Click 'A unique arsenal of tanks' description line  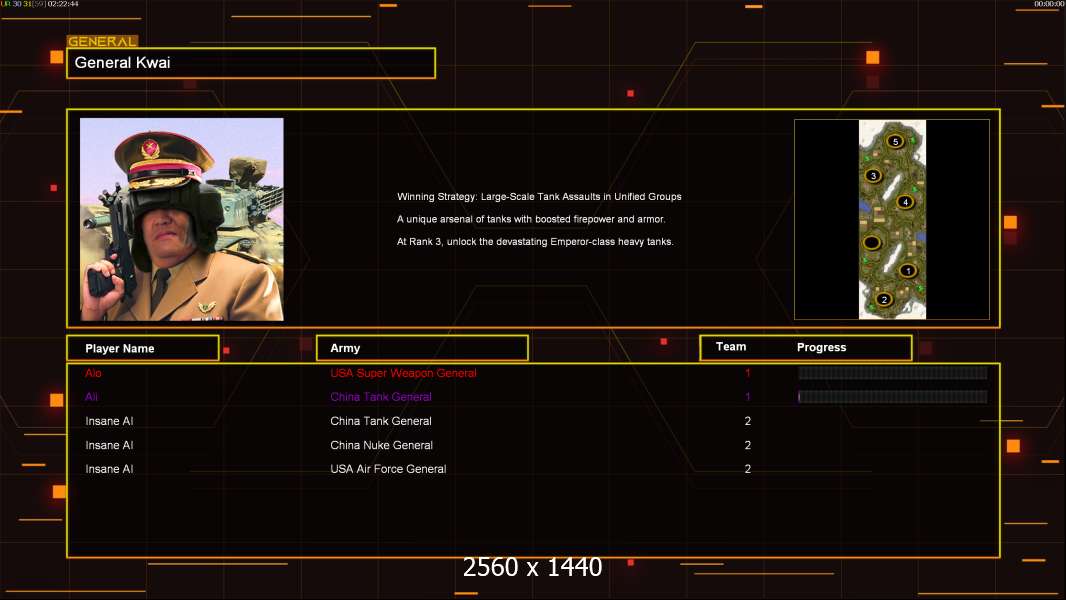click(531, 219)
